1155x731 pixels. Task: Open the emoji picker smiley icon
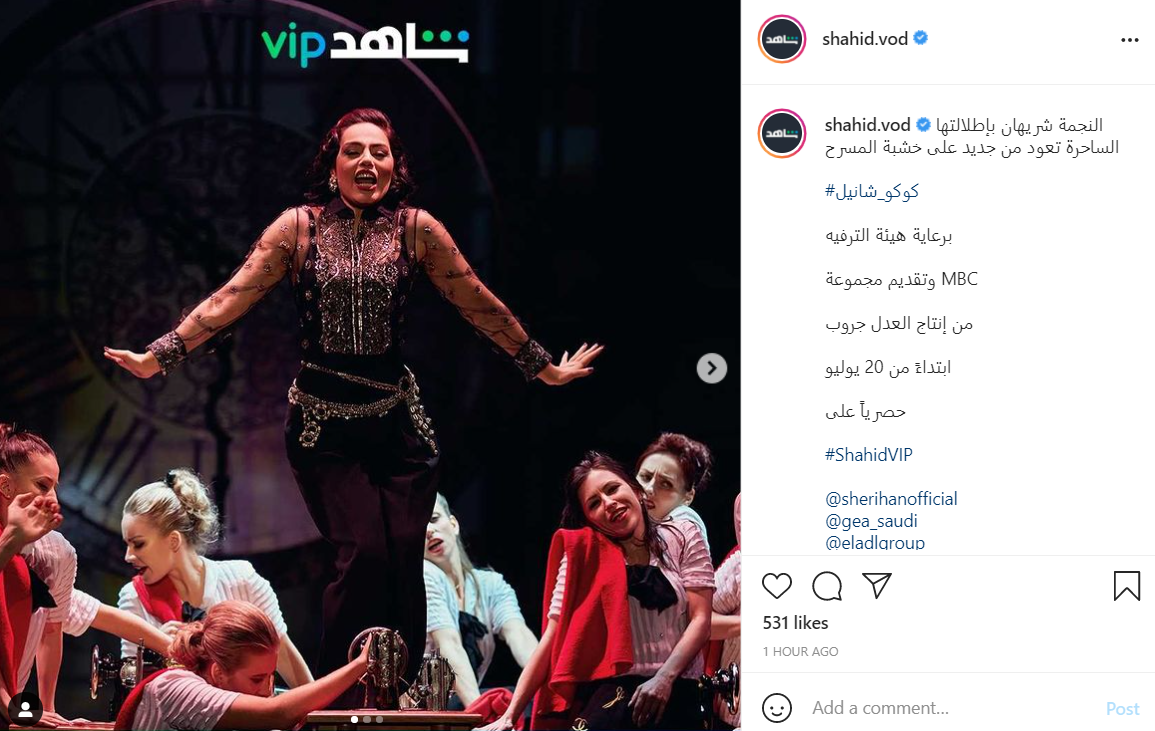point(776,708)
